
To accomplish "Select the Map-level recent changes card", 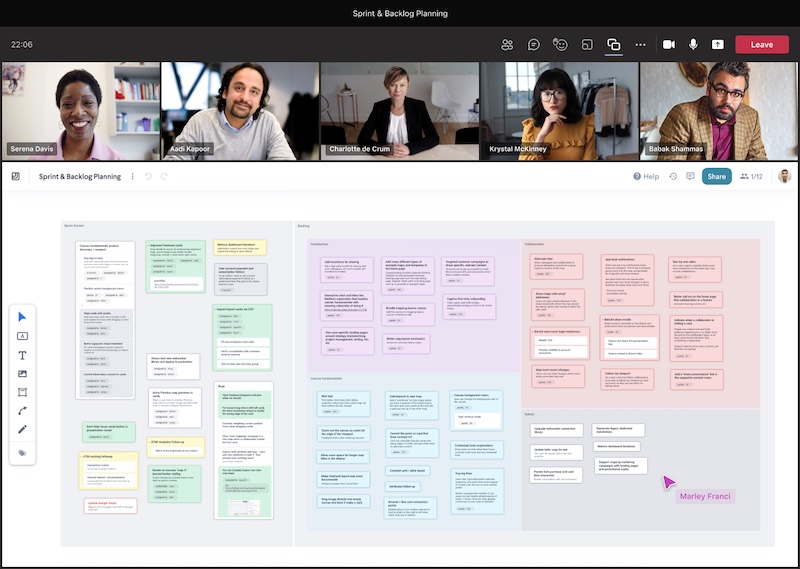I will [x=558, y=376].
